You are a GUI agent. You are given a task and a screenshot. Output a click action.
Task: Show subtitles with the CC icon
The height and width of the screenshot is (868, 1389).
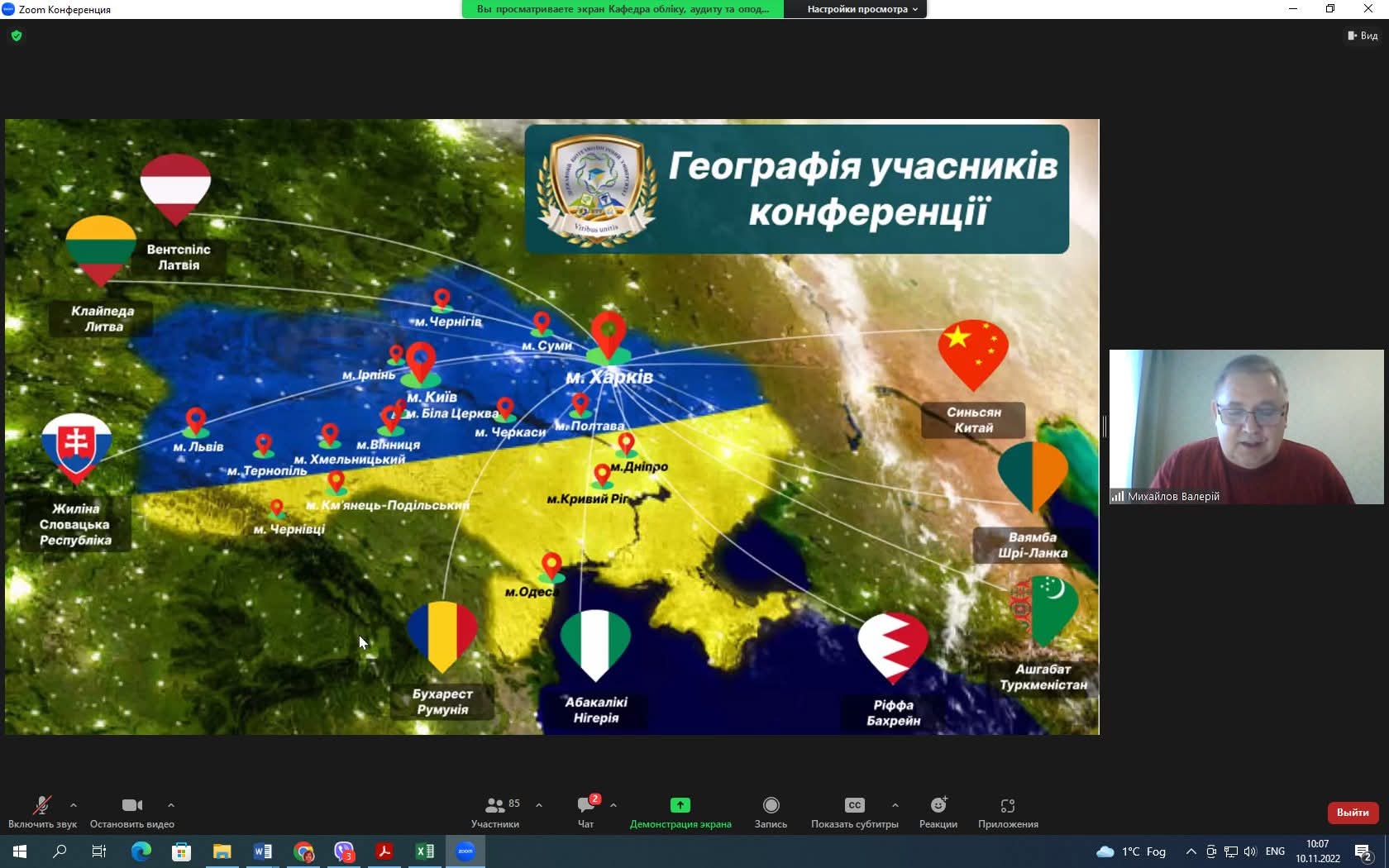(854, 805)
